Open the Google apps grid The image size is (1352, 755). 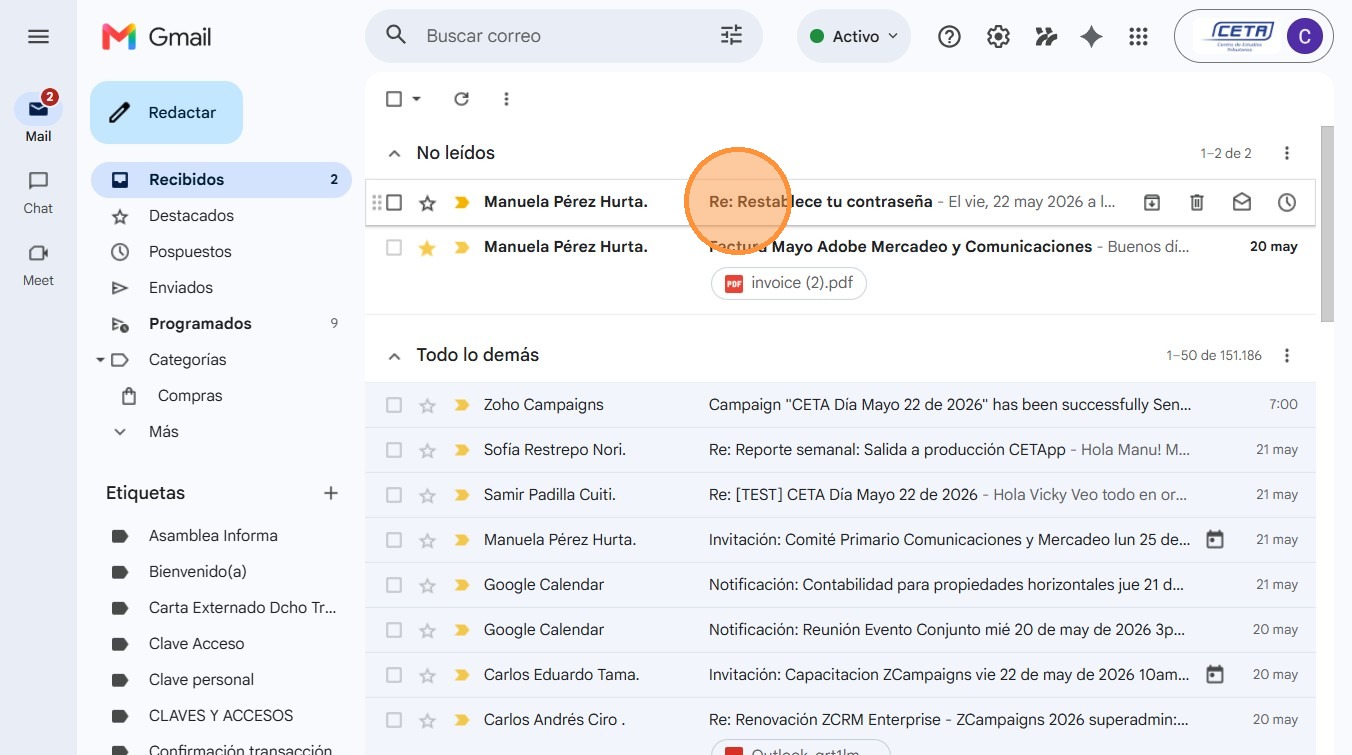click(x=1138, y=37)
